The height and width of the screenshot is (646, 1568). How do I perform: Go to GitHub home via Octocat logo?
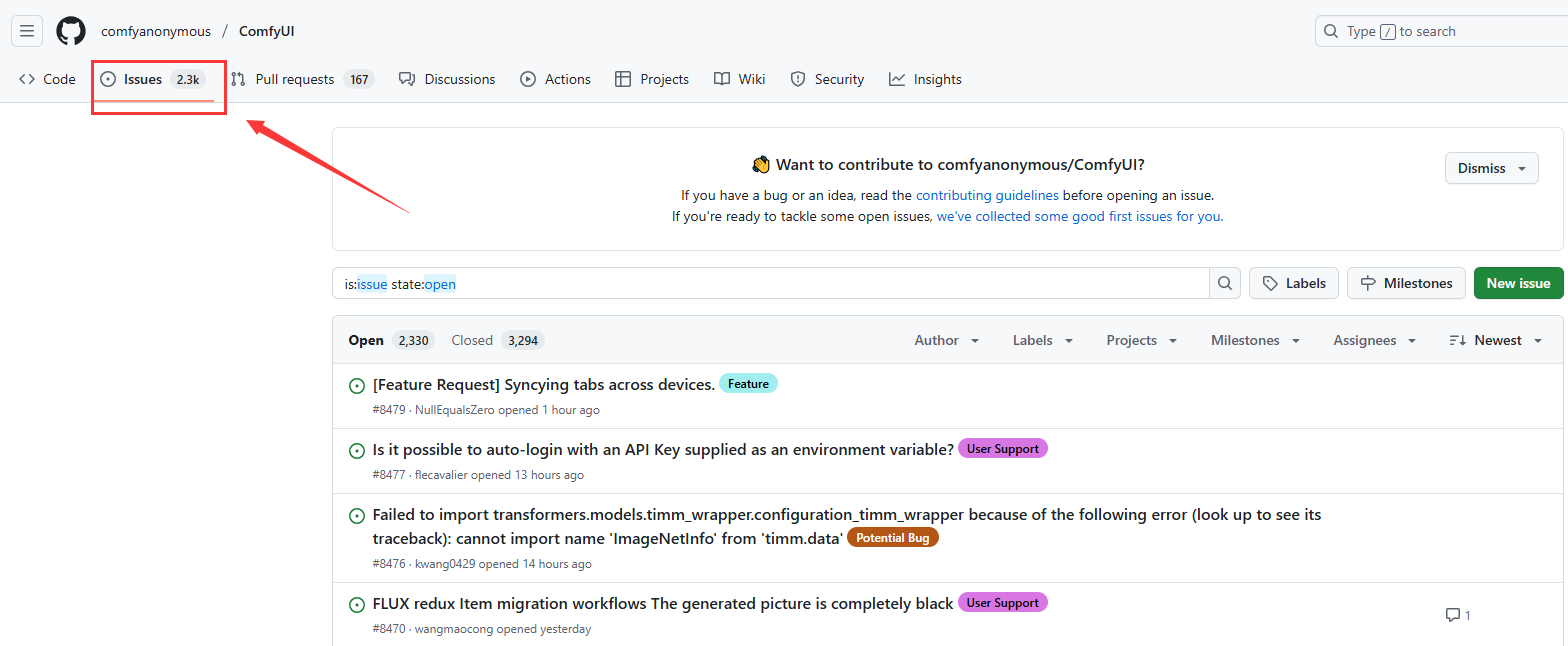click(x=71, y=31)
